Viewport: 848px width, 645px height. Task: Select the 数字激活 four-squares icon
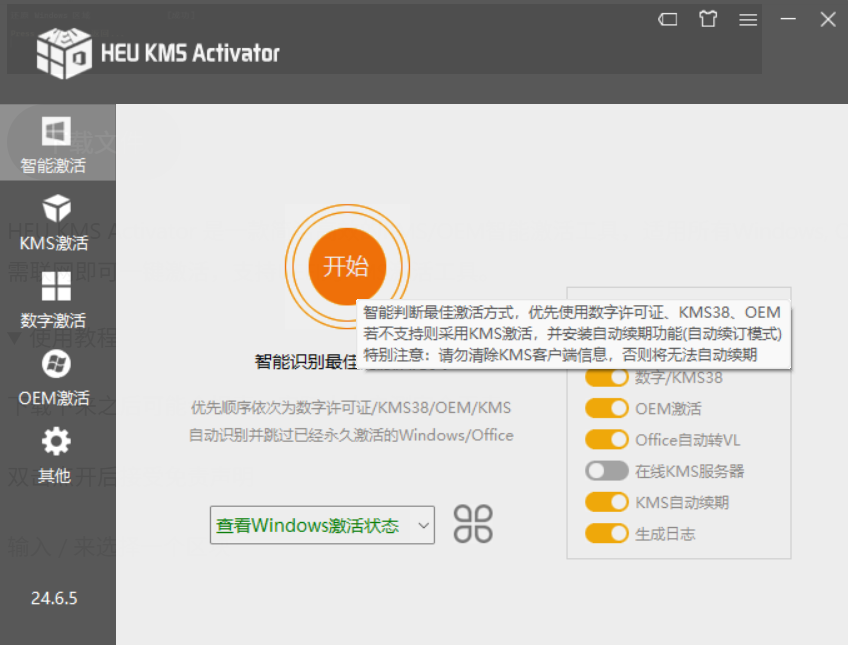[x=56, y=287]
